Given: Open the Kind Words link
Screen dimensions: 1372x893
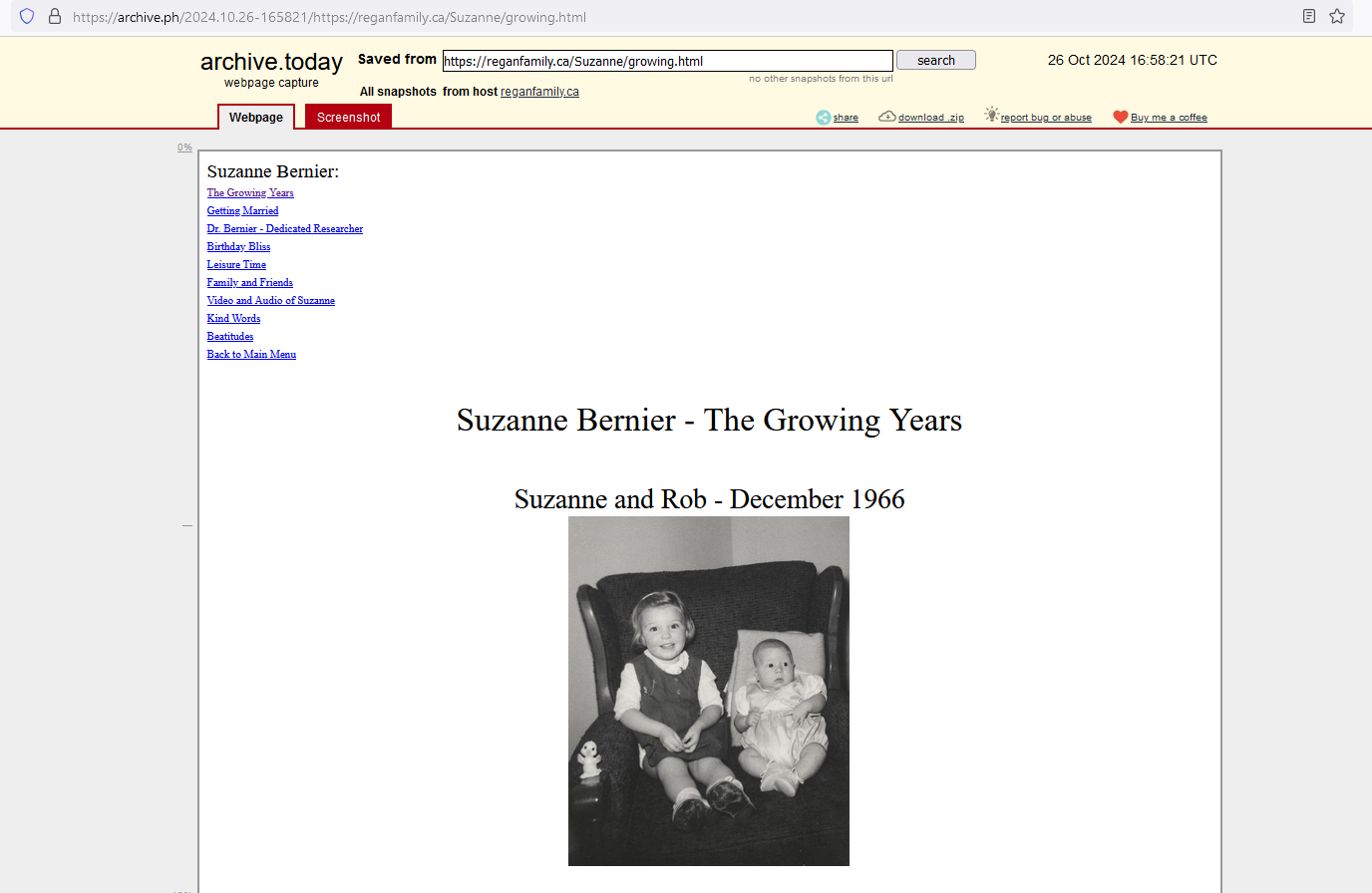Looking at the screenshot, I should coord(233,319).
